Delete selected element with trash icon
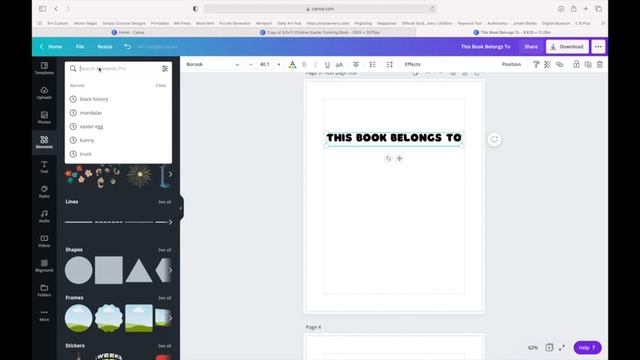640x360 pixels. [x=600, y=64]
